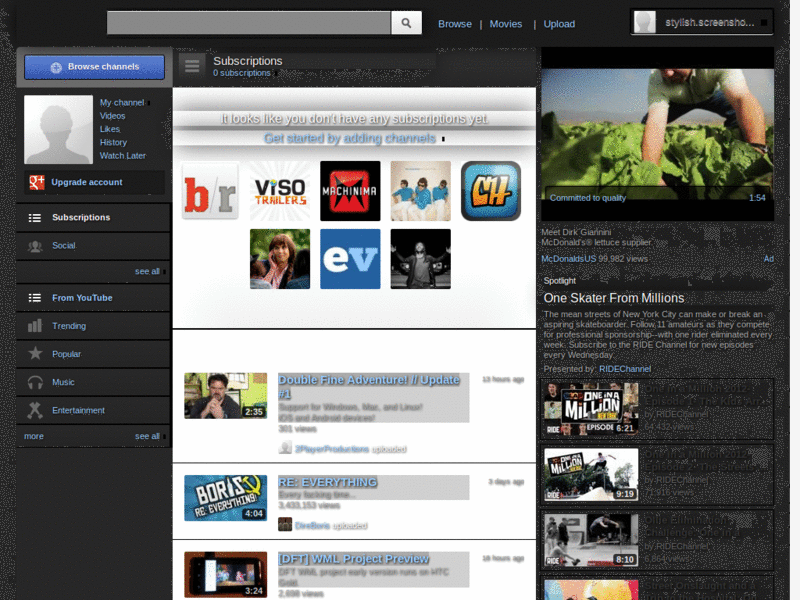
Task: Click Entertainment icon in sidebar
Action: [35, 410]
